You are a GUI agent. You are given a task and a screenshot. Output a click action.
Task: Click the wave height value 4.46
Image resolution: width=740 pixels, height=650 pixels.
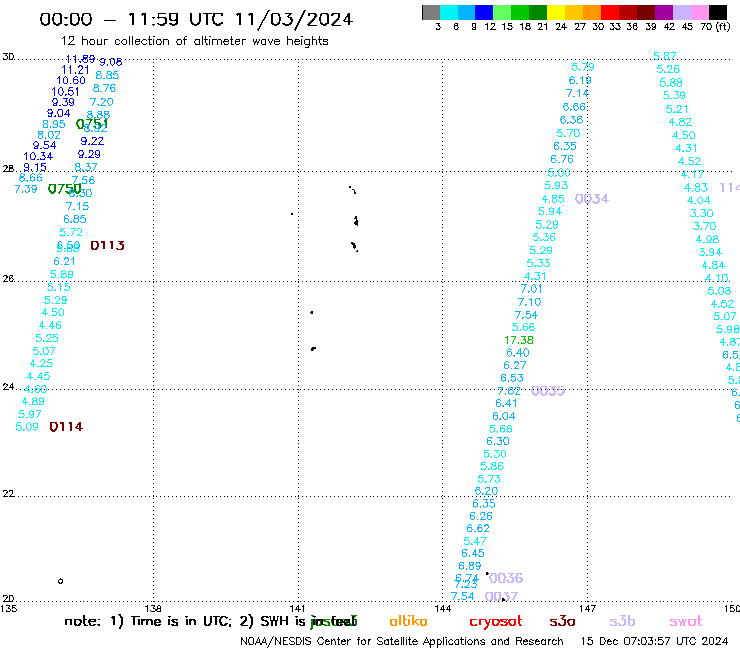coord(50,325)
